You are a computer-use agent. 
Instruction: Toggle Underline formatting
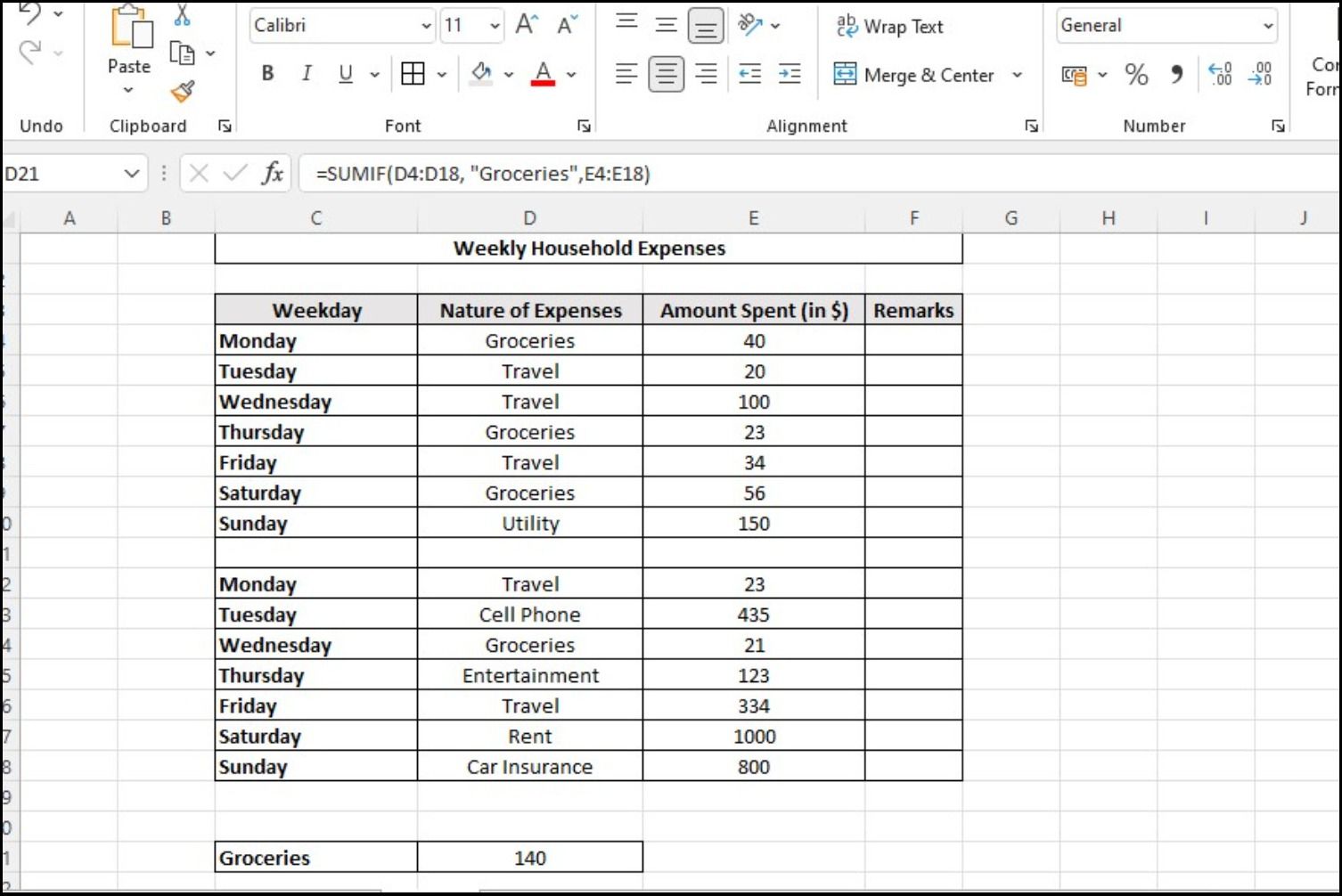coord(344,74)
